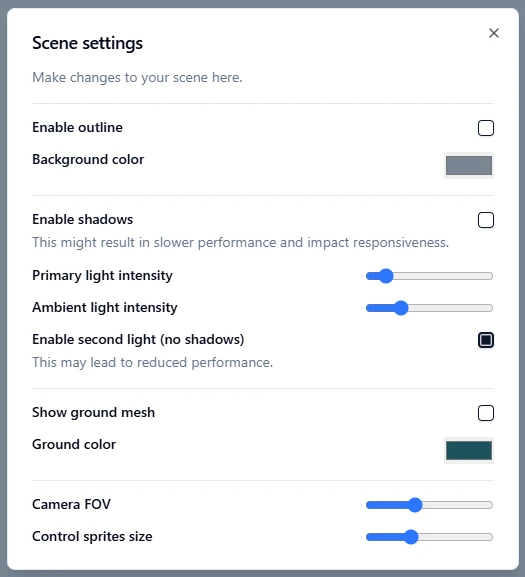Click the Enable second light label text
Screen dimensions: 525x577
[138, 339]
